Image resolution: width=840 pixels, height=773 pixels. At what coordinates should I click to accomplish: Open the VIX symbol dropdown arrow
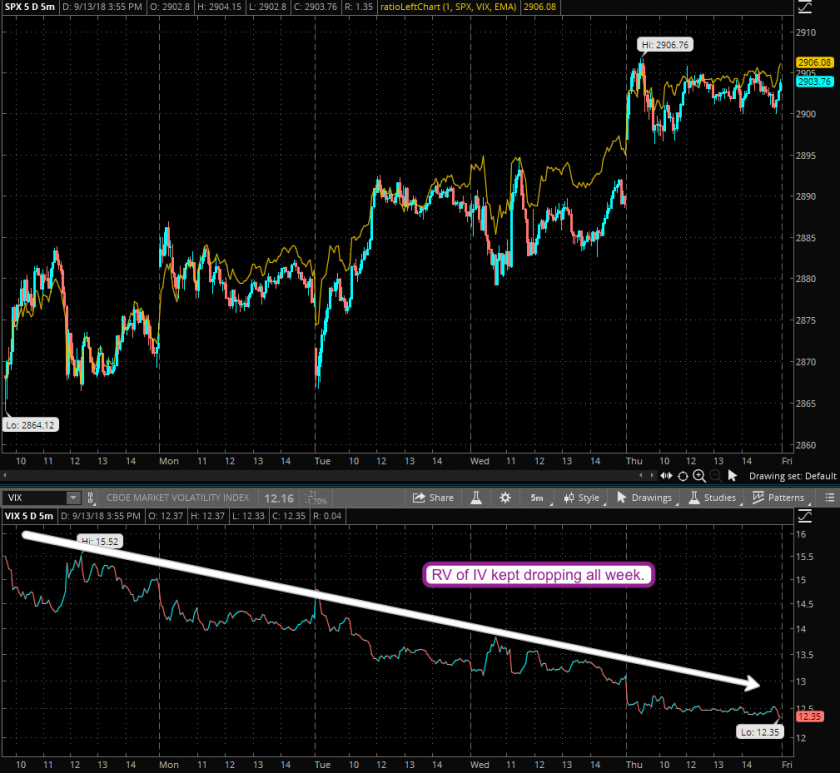pyautogui.click(x=72, y=497)
